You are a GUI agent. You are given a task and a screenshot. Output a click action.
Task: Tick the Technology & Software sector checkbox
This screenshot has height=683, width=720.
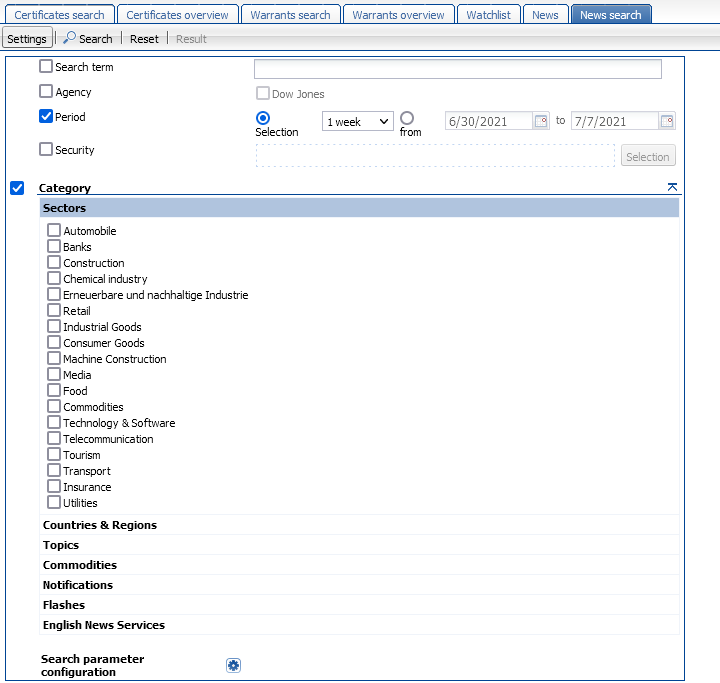[54, 423]
